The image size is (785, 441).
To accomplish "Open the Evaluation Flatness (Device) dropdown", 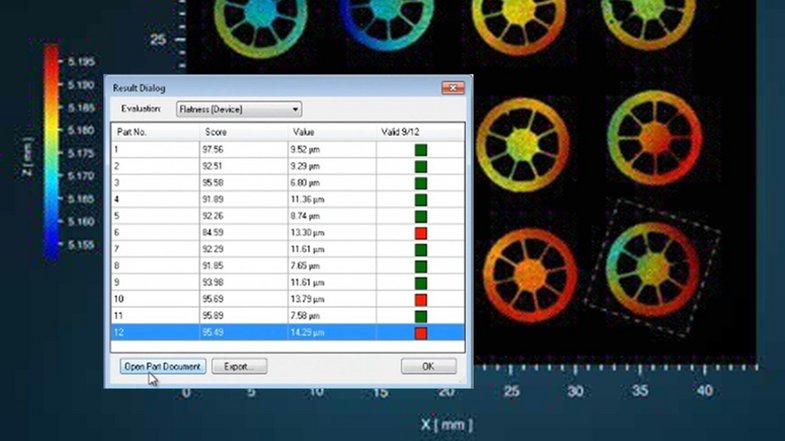I will click(x=239, y=109).
